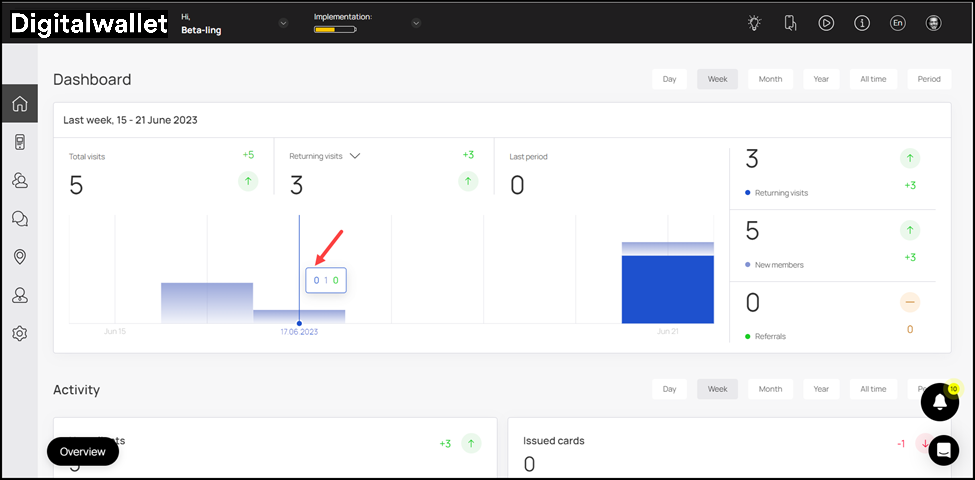Click the implementation progress bar
This screenshot has width=975, height=480.
coord(335,30)
